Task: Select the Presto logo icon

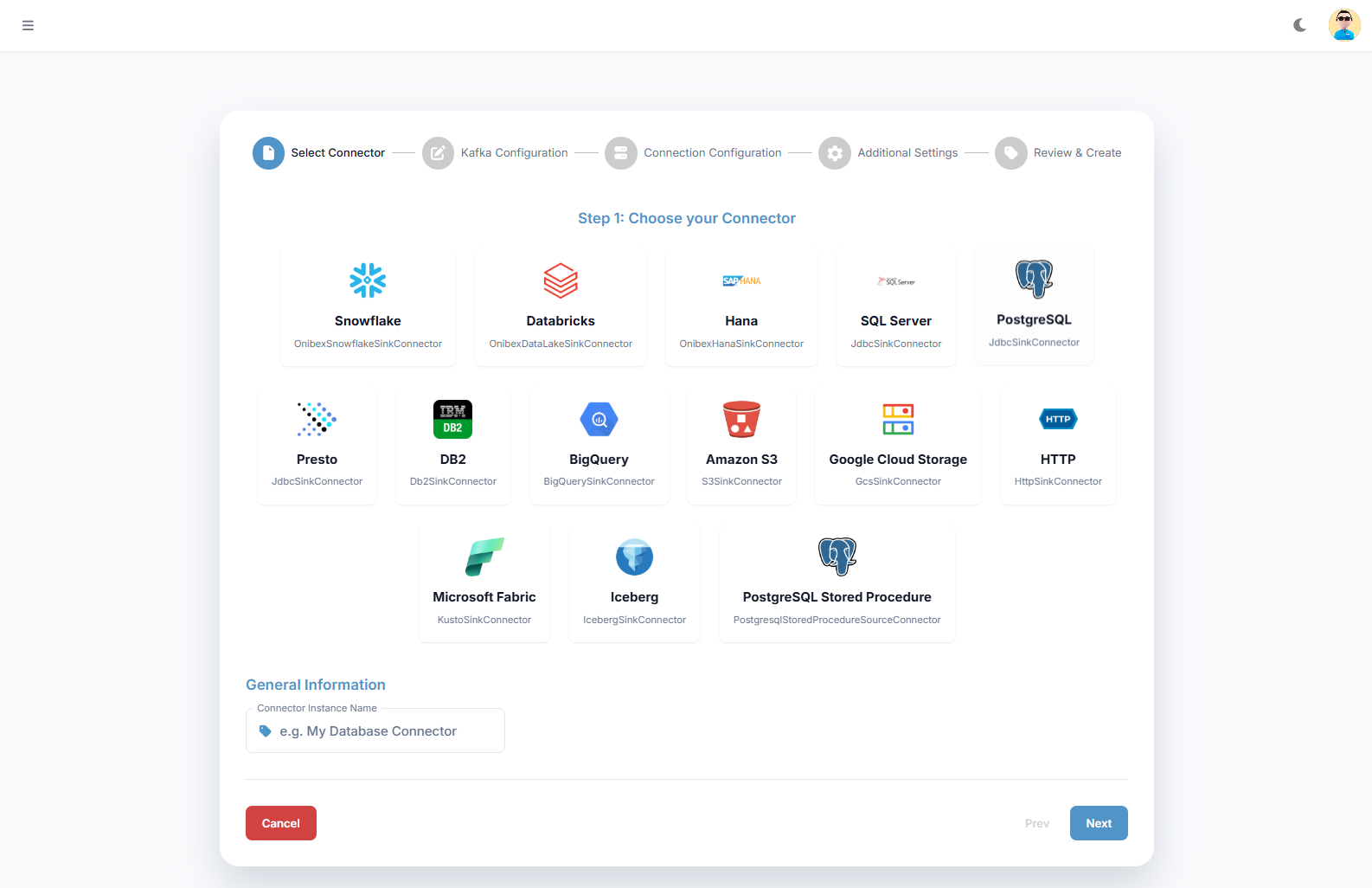Action: 317,419
